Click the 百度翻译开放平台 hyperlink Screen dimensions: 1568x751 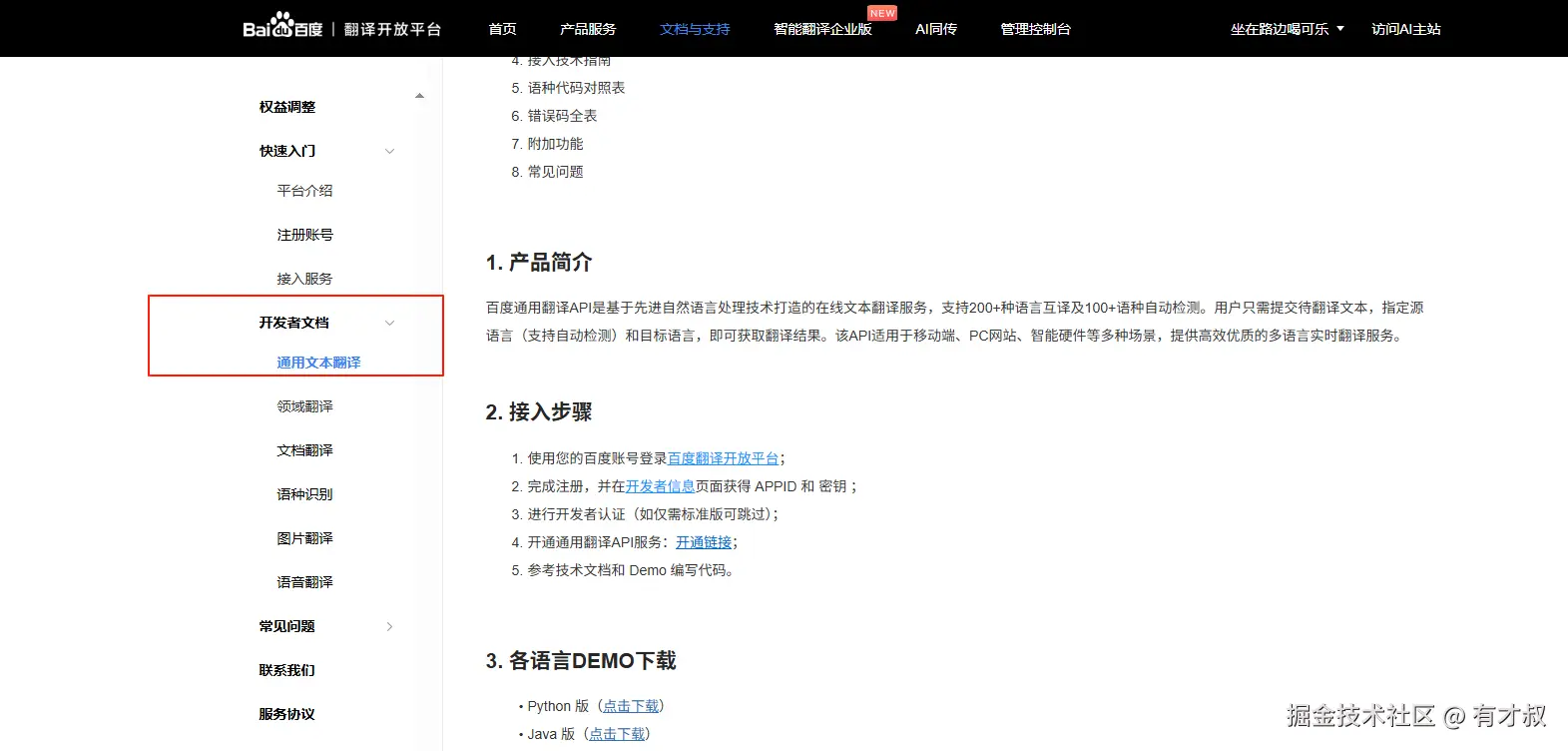[723, 458]
